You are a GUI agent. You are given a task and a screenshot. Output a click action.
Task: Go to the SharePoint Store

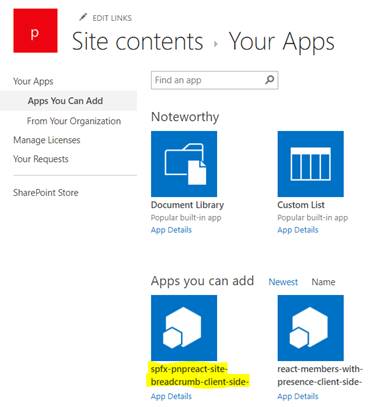(x=46, y=193)
